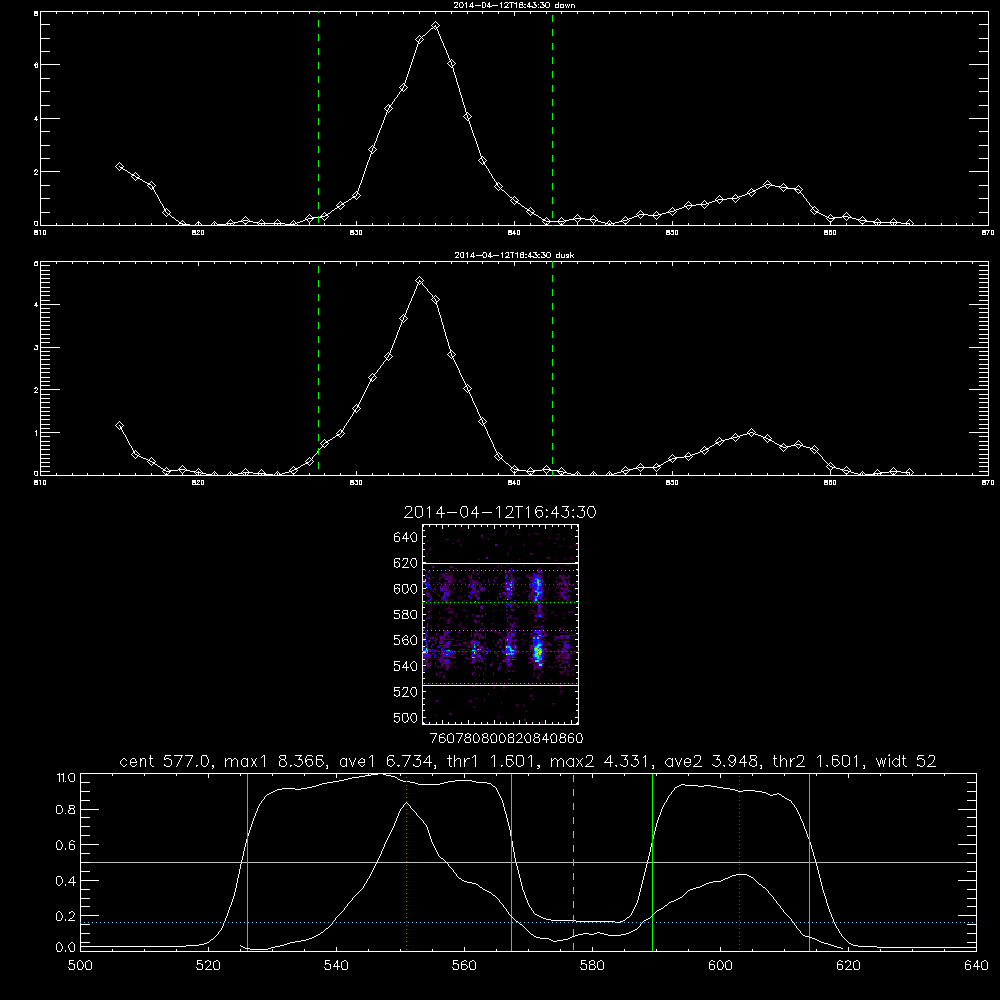1000x1000 pixels.
Task: Click the 'cent 577.0' value in the stats line
Action: tap(166, 761)
